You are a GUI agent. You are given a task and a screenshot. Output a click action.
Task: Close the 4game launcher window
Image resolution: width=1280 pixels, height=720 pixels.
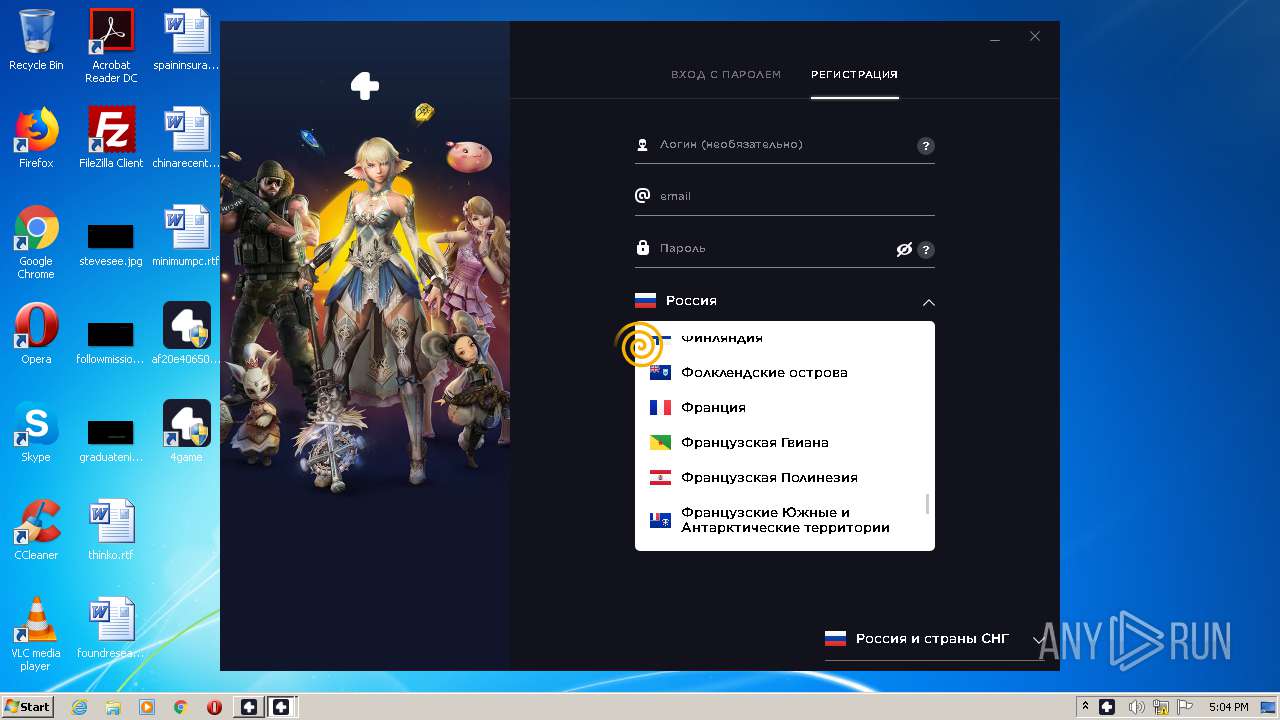tap(1035, 37)
